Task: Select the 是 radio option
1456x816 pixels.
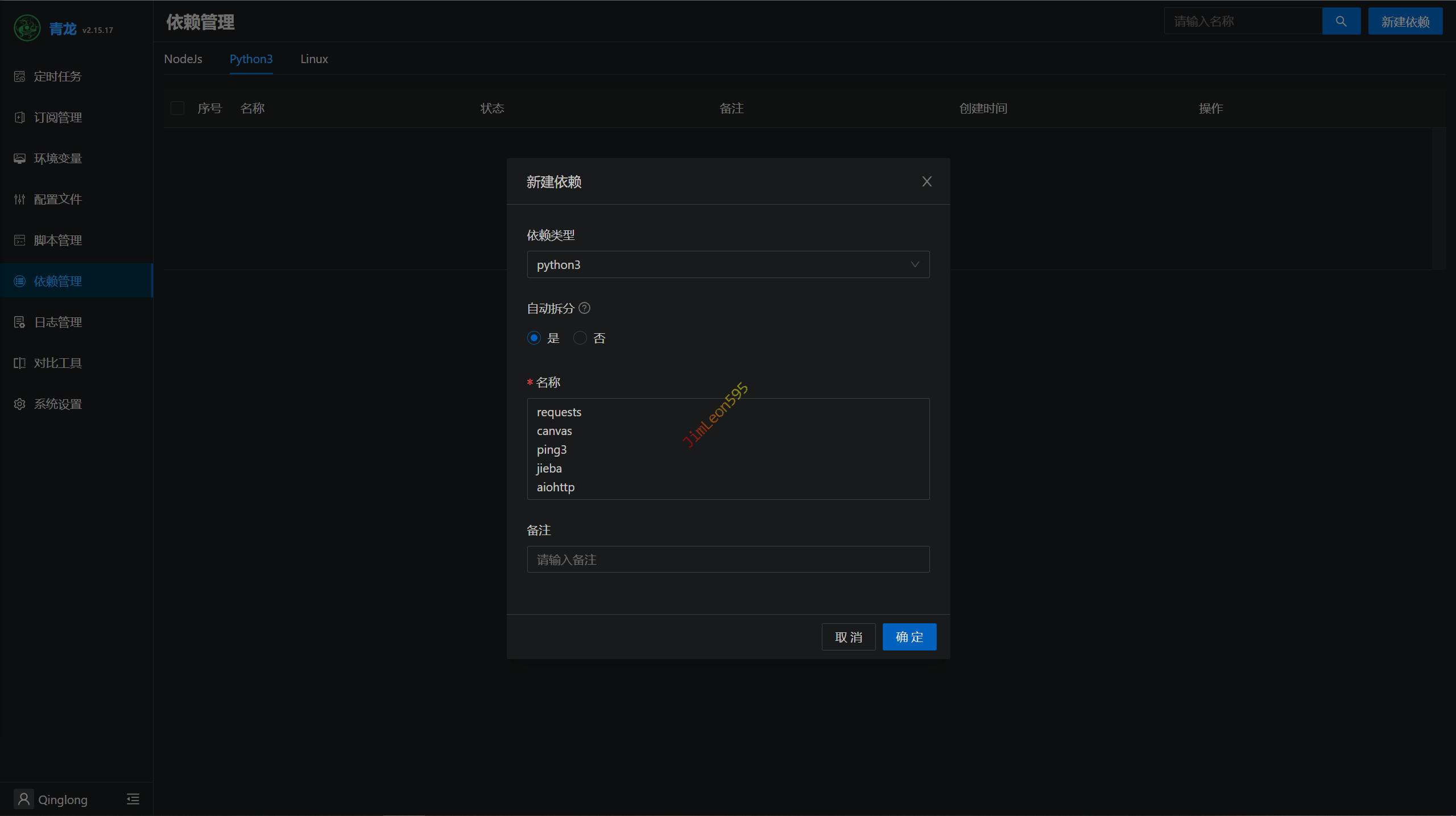Action: [x=534, y=338]
